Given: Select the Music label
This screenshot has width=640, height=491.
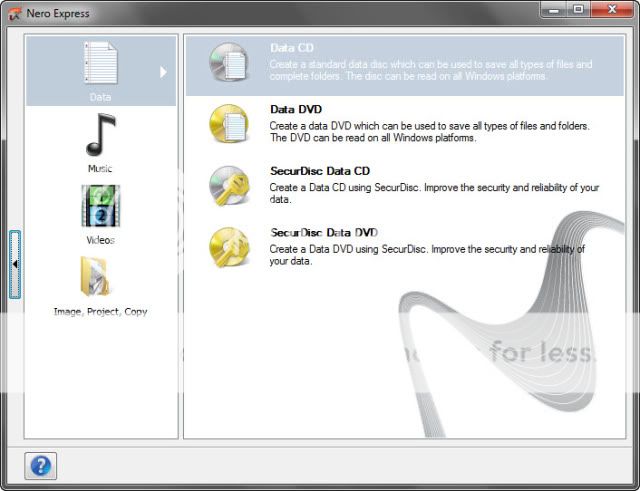Looking at the screenshot, I should 100,169.
